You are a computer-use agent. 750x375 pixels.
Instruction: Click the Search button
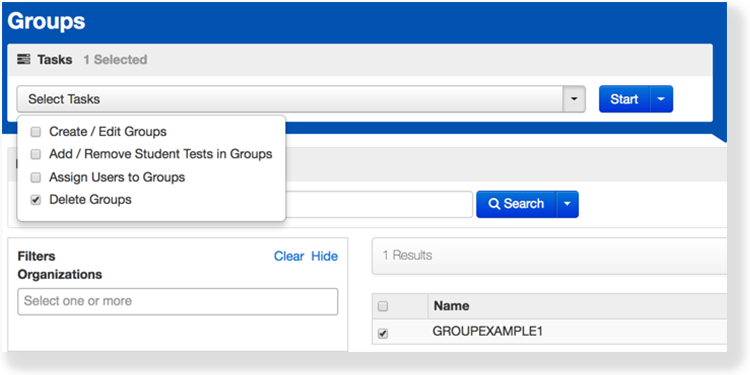click(x=516, y=204)
